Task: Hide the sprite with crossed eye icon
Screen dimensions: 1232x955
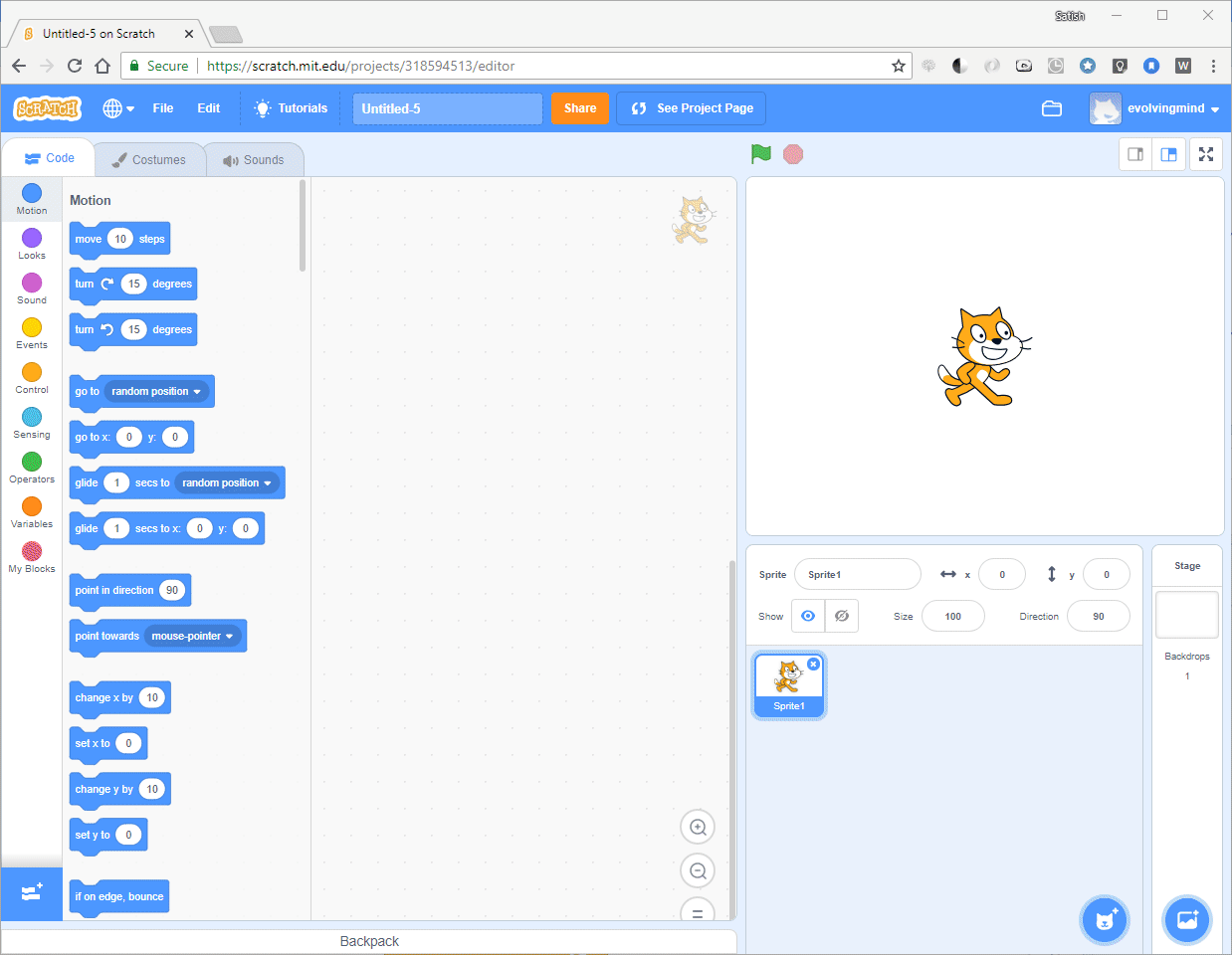Action: [842, 616]
